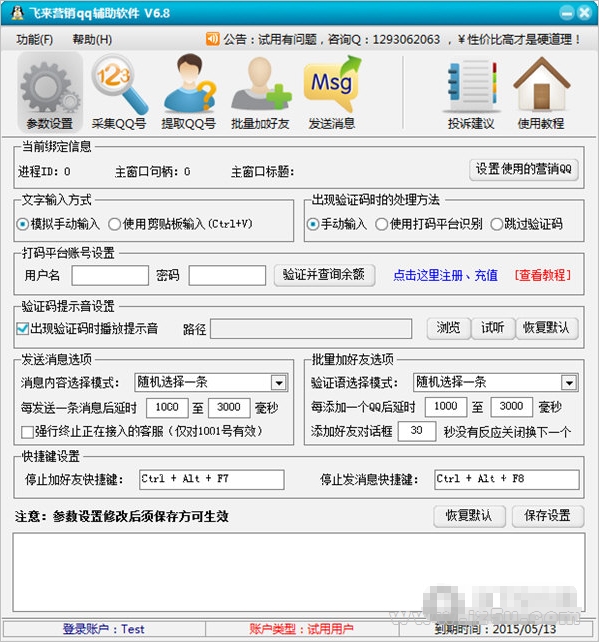Click message delay minimum field 1000

pos(167,408)
